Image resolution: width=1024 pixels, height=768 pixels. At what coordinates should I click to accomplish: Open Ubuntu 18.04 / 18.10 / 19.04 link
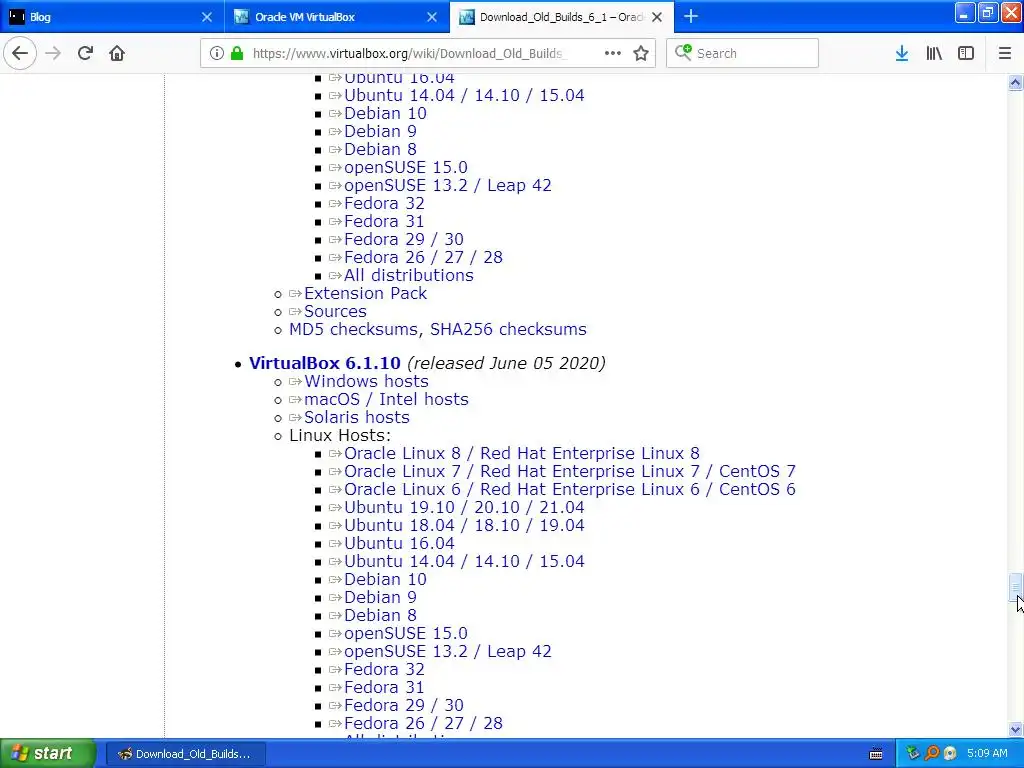(464, 525)
